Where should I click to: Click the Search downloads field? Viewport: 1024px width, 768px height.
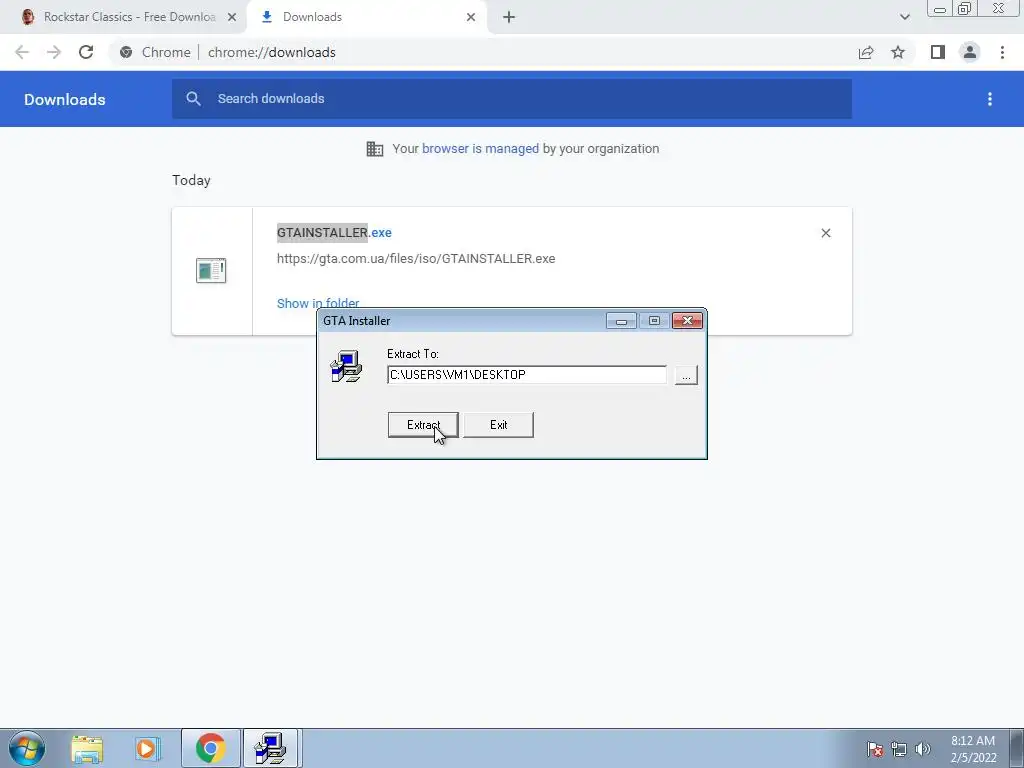click(x=512, y=99)
